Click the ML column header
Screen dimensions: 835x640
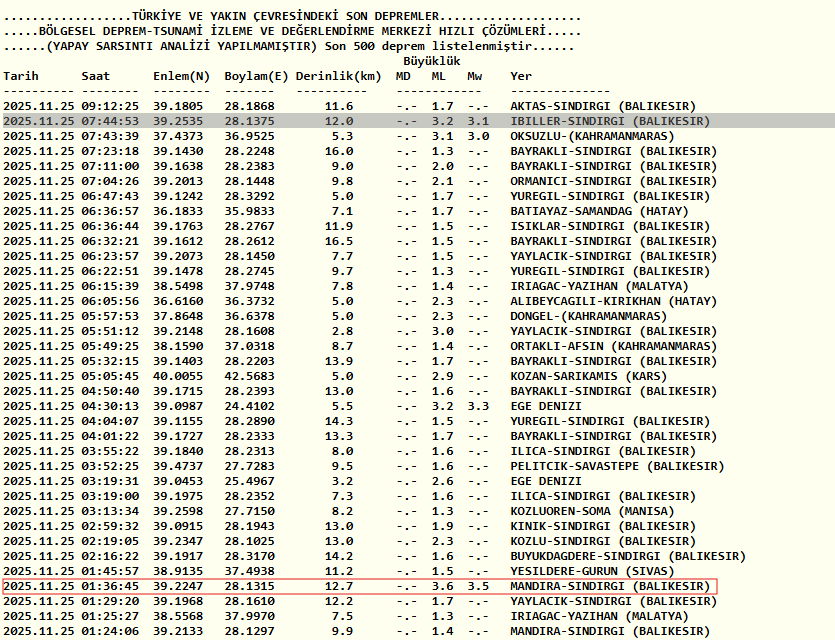tap(439, 76)
